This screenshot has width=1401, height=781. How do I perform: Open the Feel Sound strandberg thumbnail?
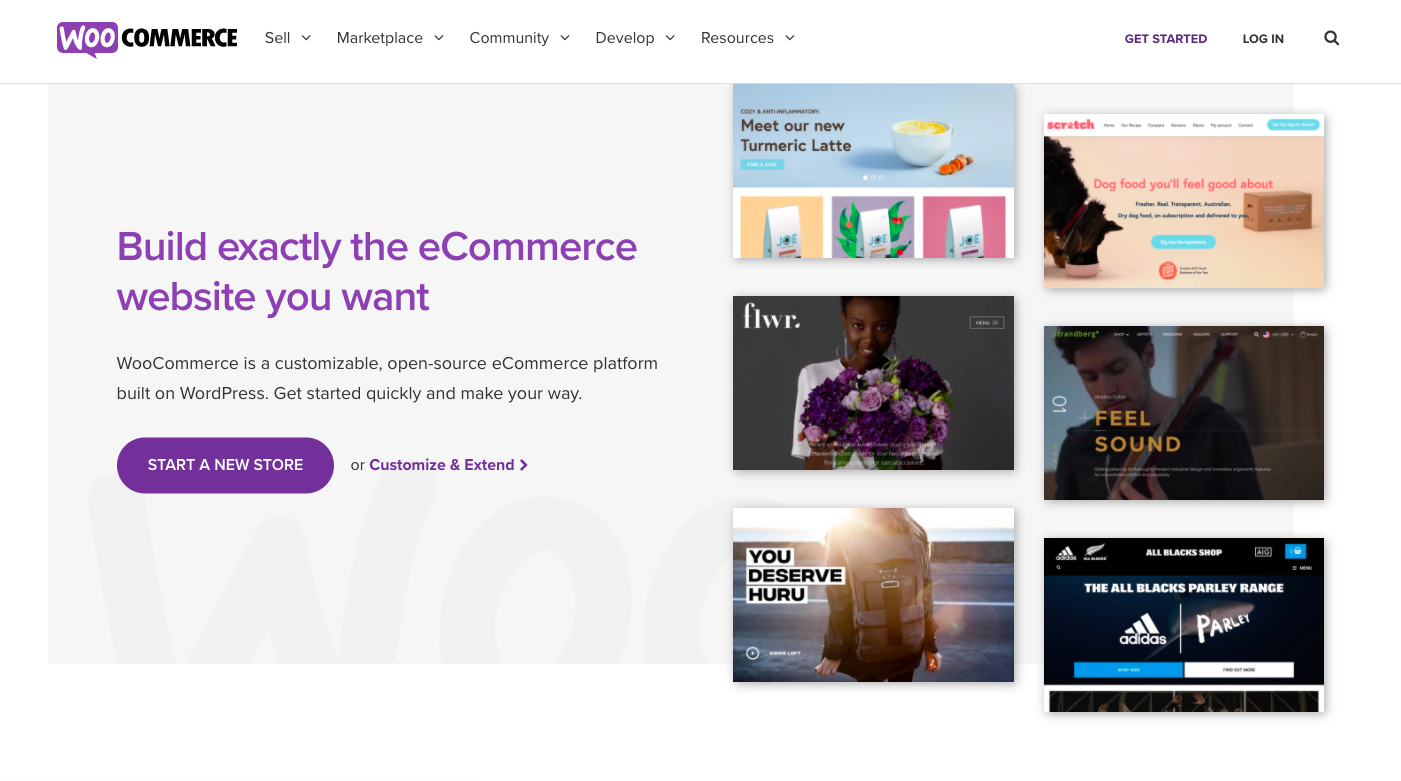1184,413
